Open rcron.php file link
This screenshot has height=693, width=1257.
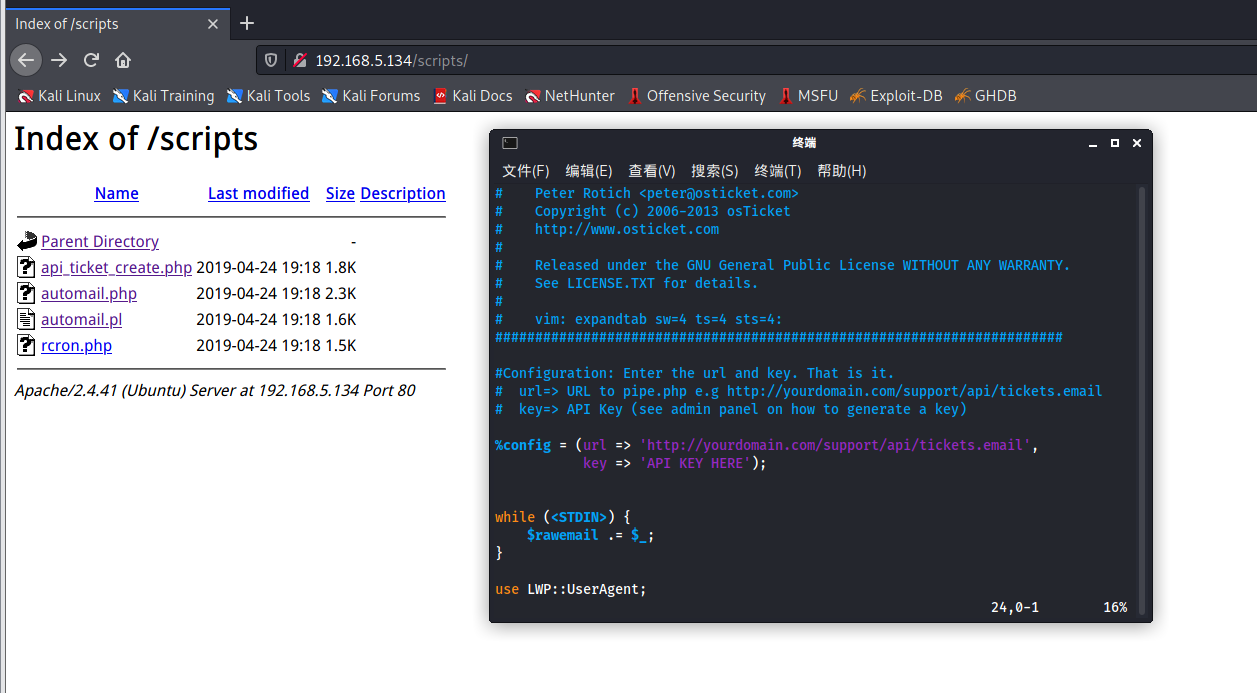[x=76, y=345]
